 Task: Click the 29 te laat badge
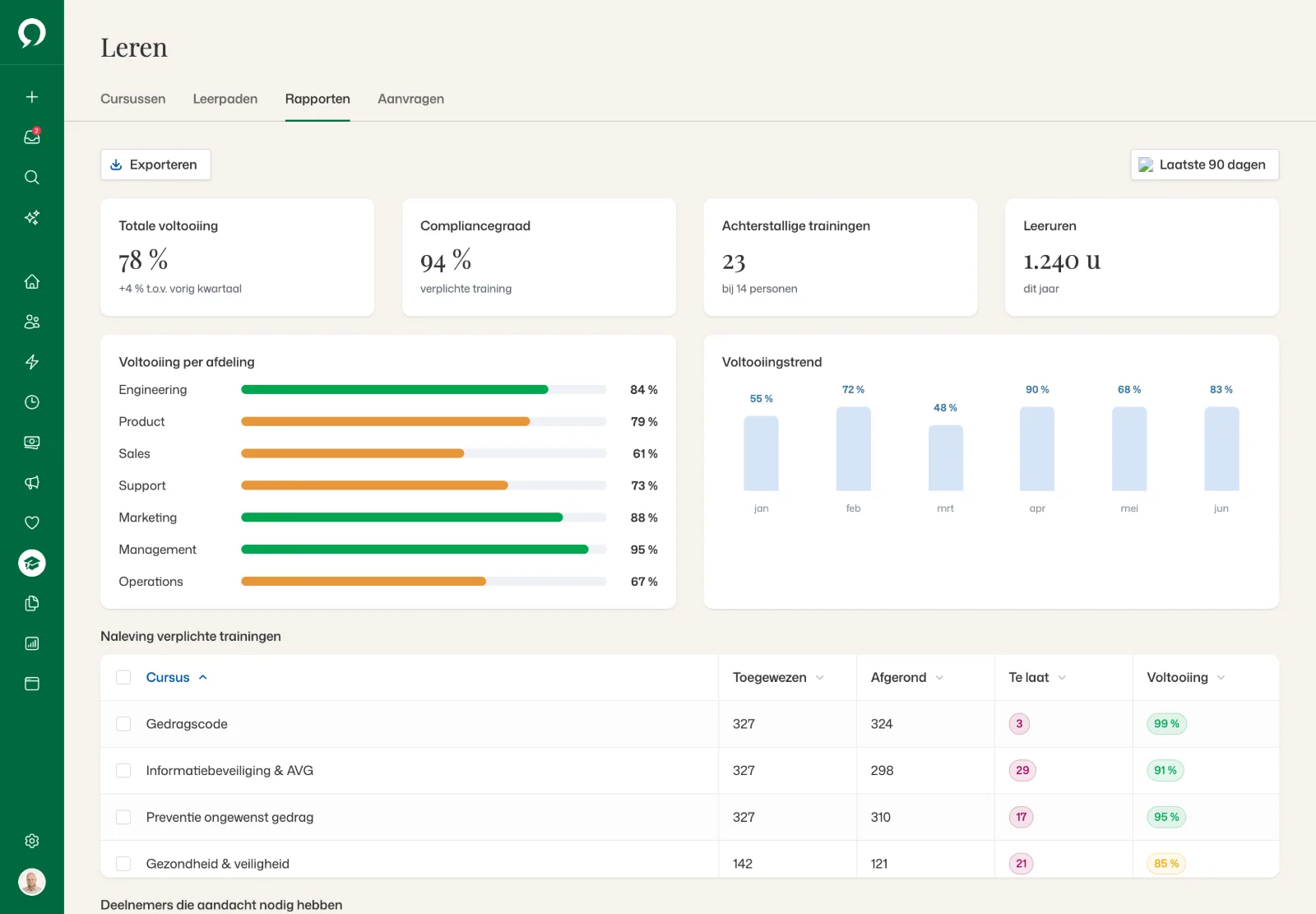[1022, 771]
